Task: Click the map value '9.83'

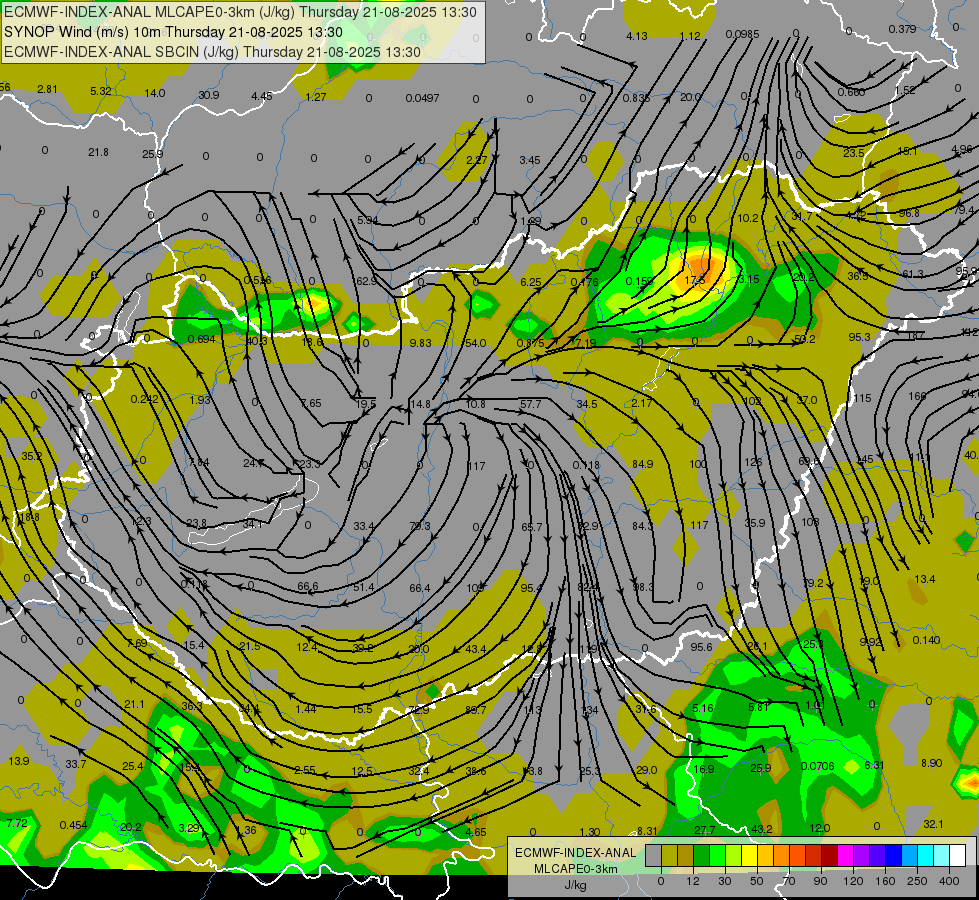Action: [x=420, y=343]
